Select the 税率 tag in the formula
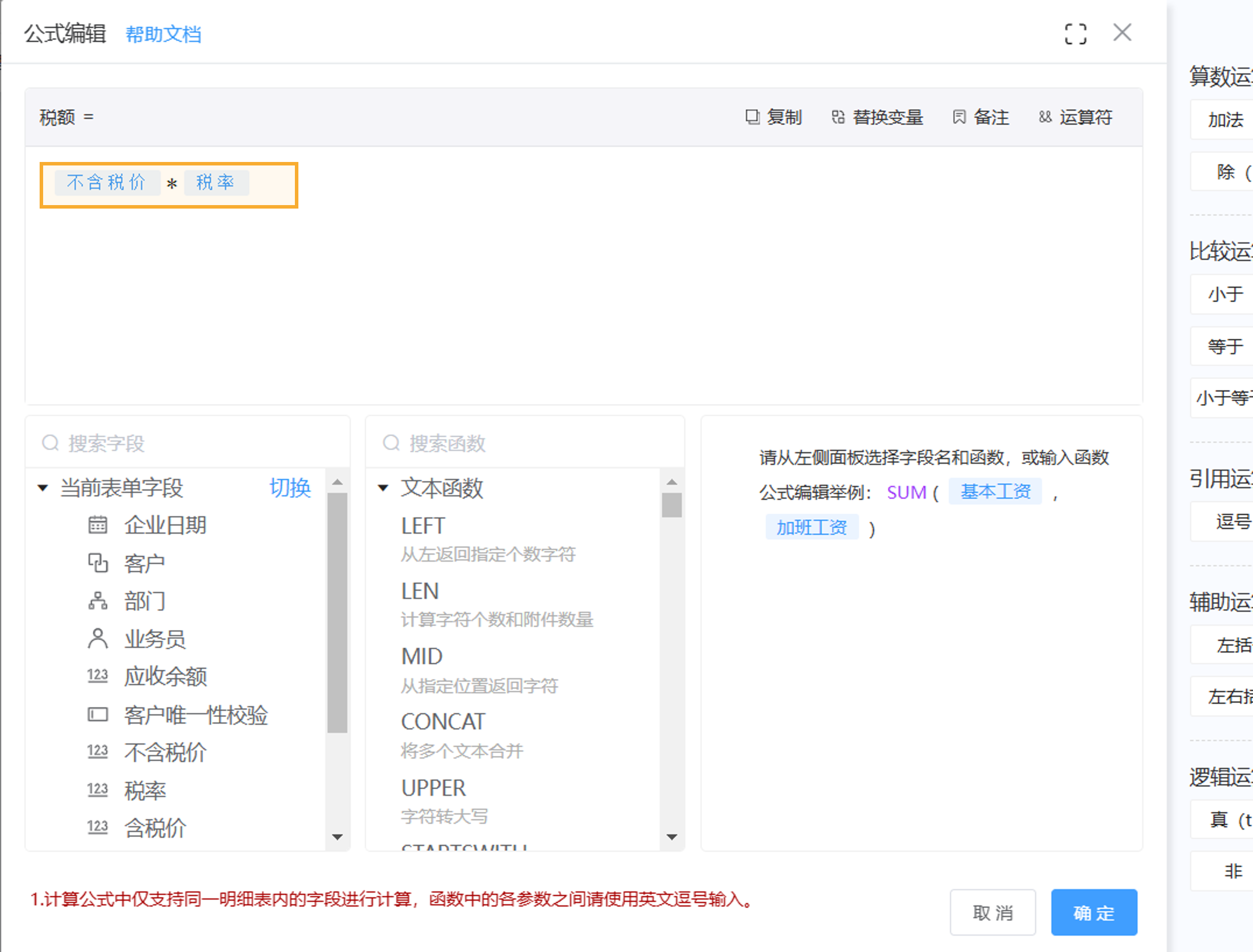The height and width of the screenshot is (952, 1253). point(216,182)
